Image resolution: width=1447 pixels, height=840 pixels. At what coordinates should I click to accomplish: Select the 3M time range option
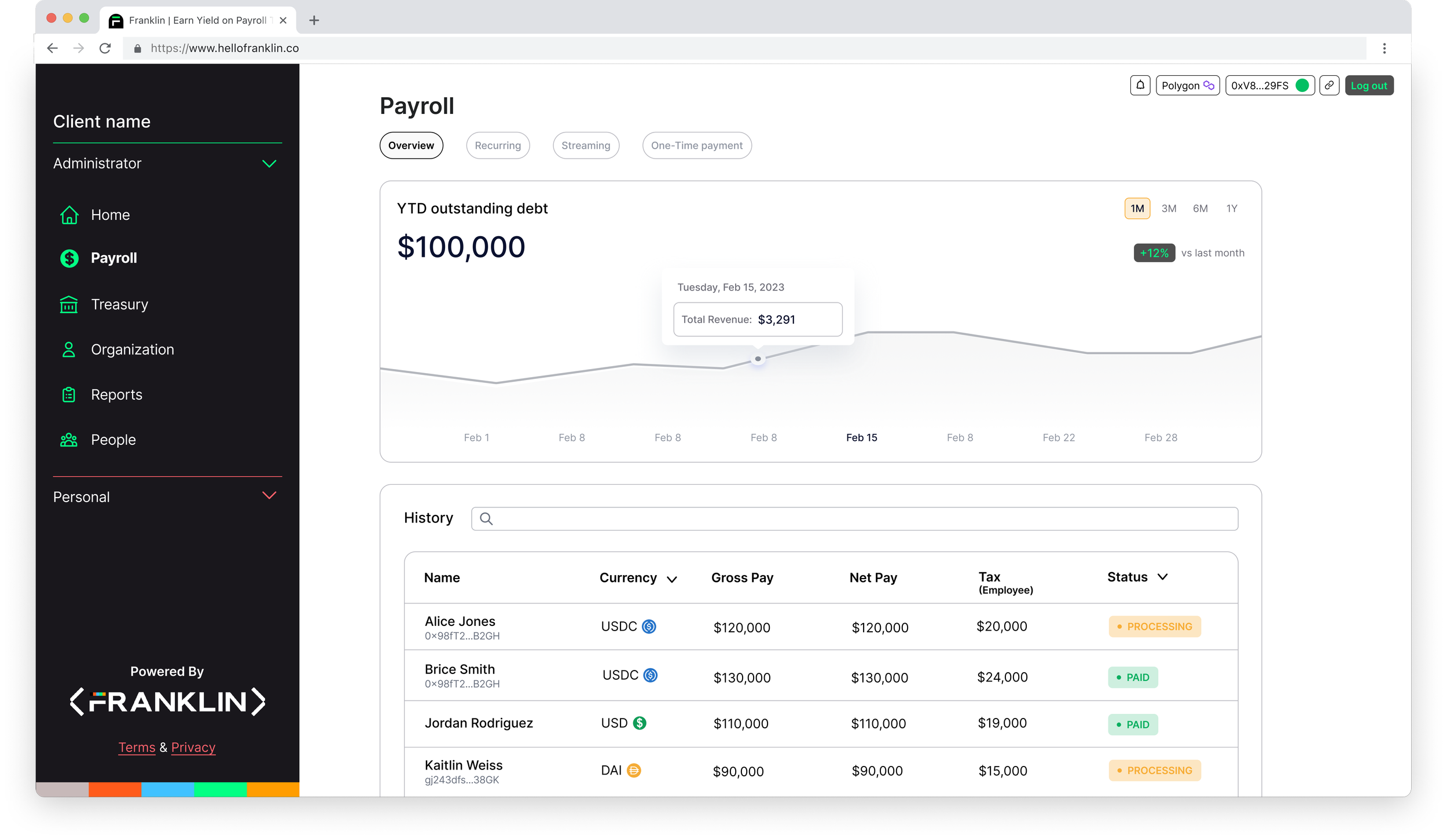pyautogui.click(x=1169, y=208)
